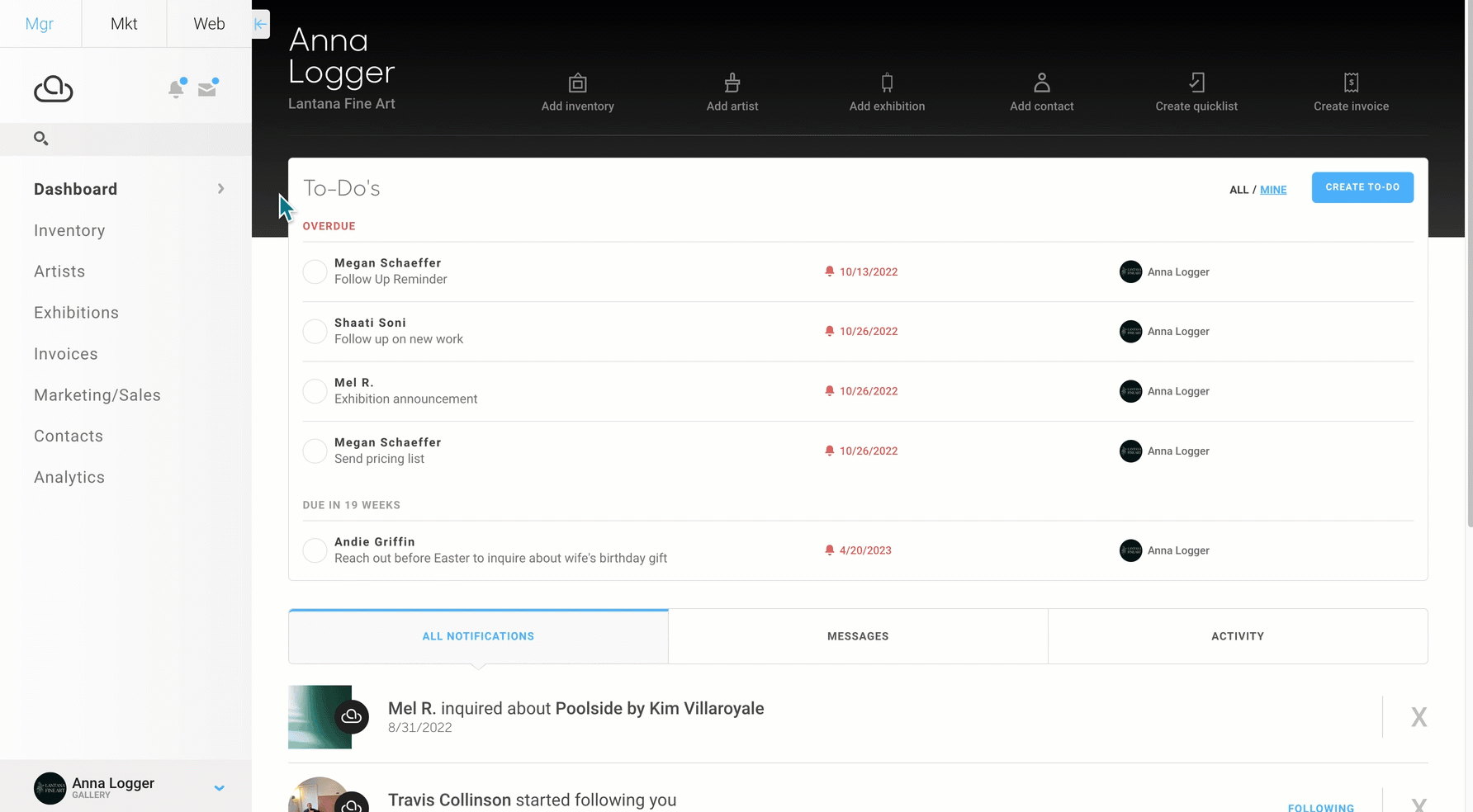Mark Mel R. Exhibition announcement complete
The image size is (1473, 812).
point(315,391)
